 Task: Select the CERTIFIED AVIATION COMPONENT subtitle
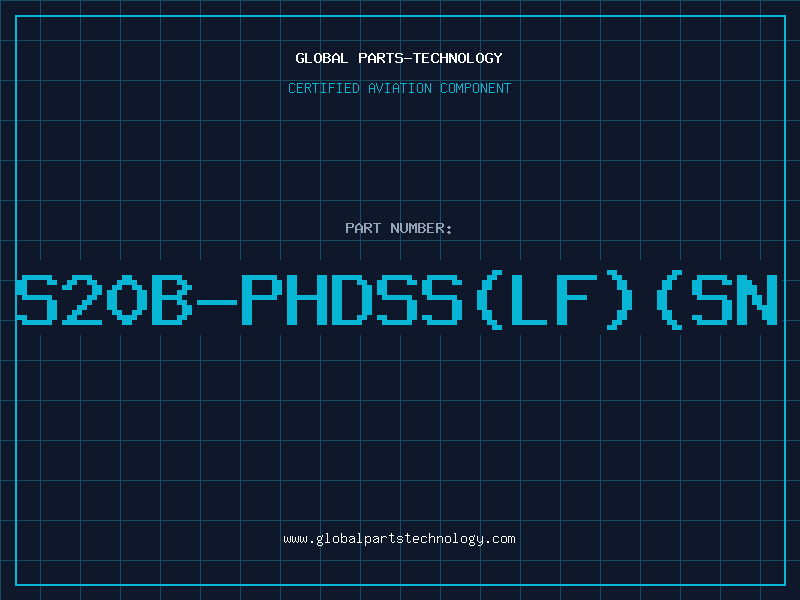[x=399, y=88]
